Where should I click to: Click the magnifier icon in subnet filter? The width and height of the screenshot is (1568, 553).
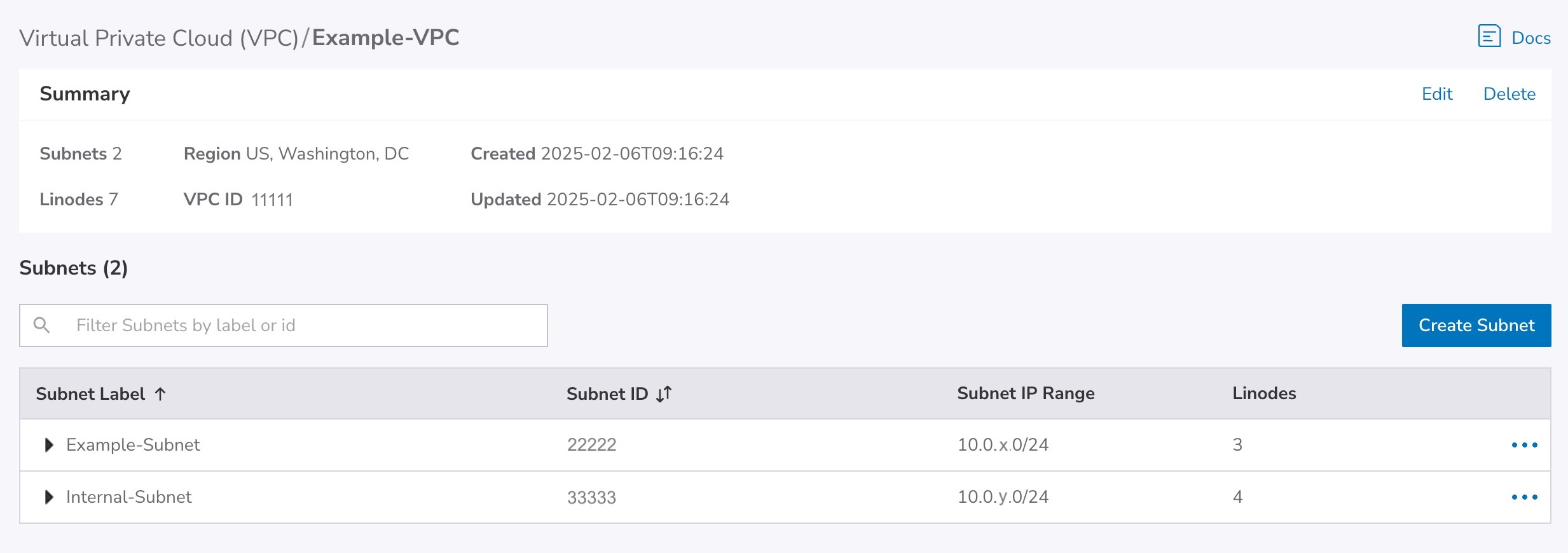tap(42, 325)
